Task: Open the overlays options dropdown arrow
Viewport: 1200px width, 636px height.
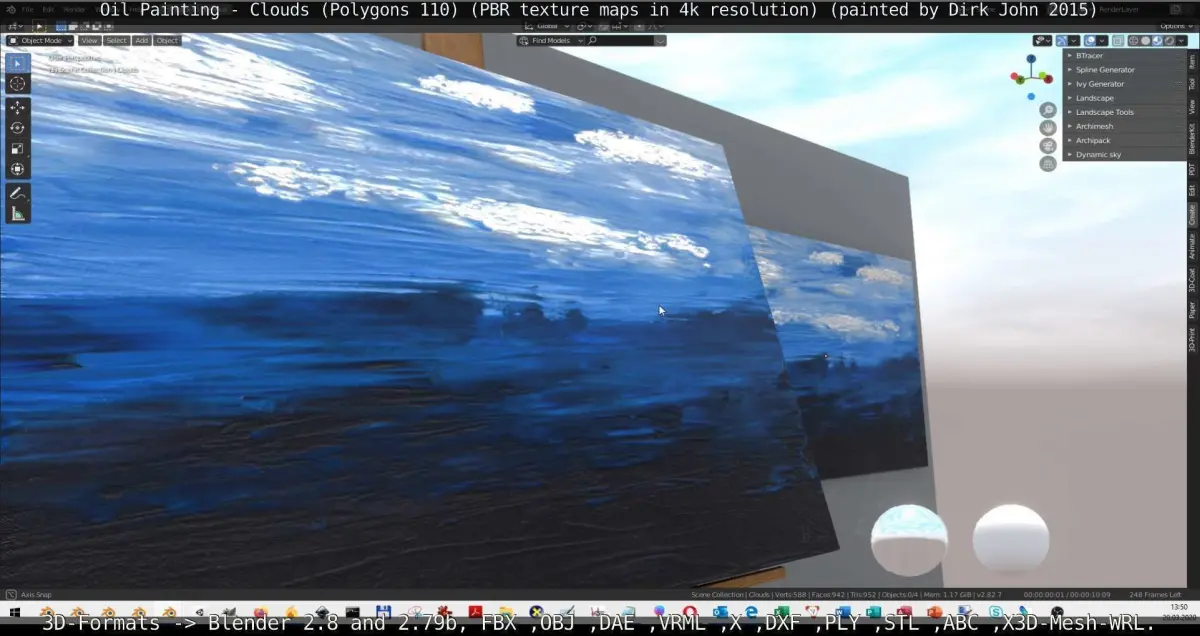Action: tap(1102, 41)
